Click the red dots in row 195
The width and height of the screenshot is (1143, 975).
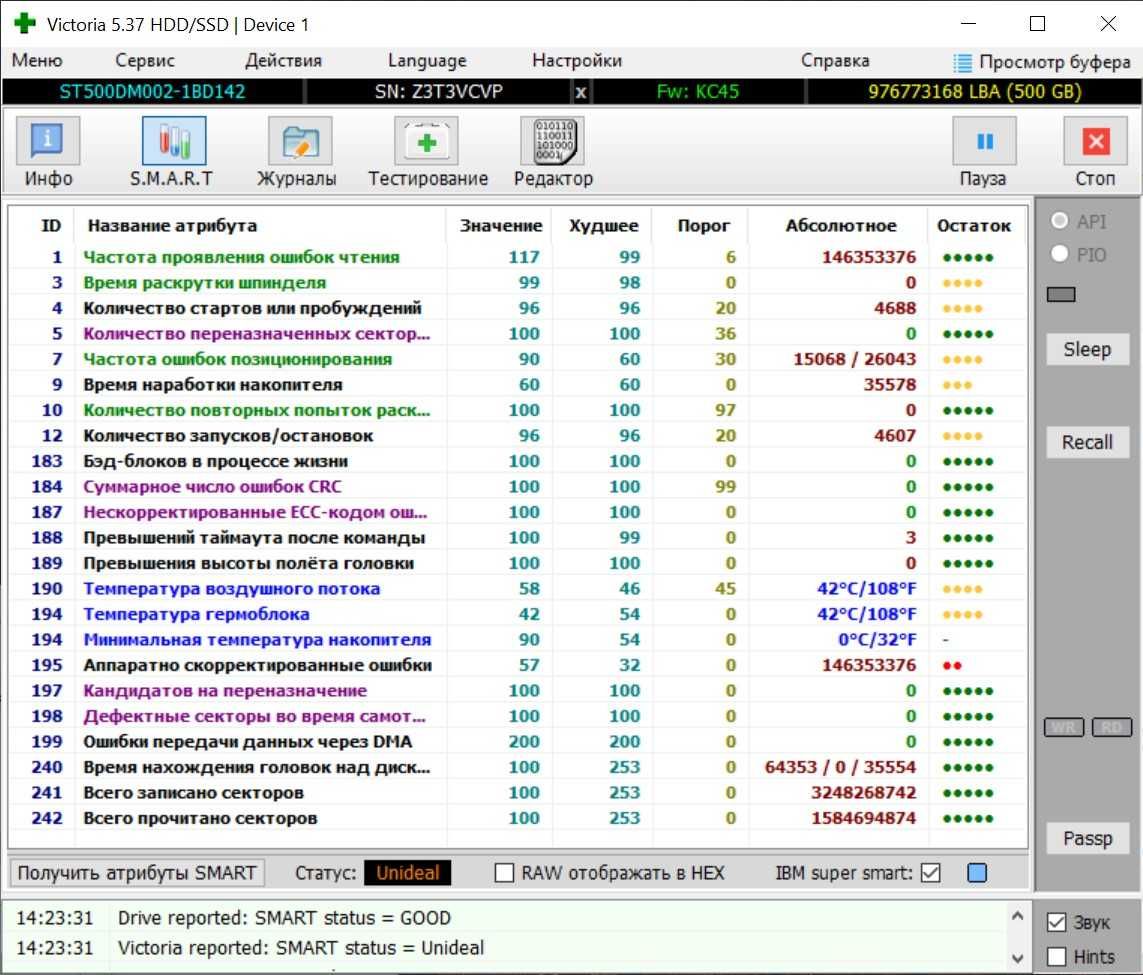[952, 665]
